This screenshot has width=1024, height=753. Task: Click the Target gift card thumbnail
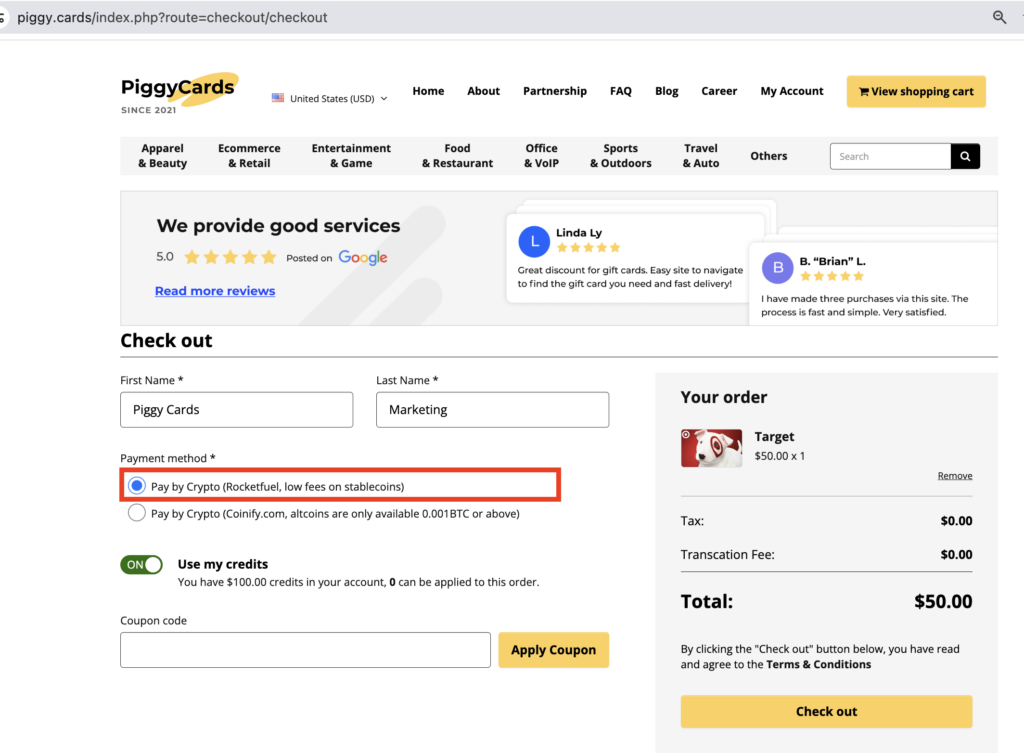tap(711, 448)
